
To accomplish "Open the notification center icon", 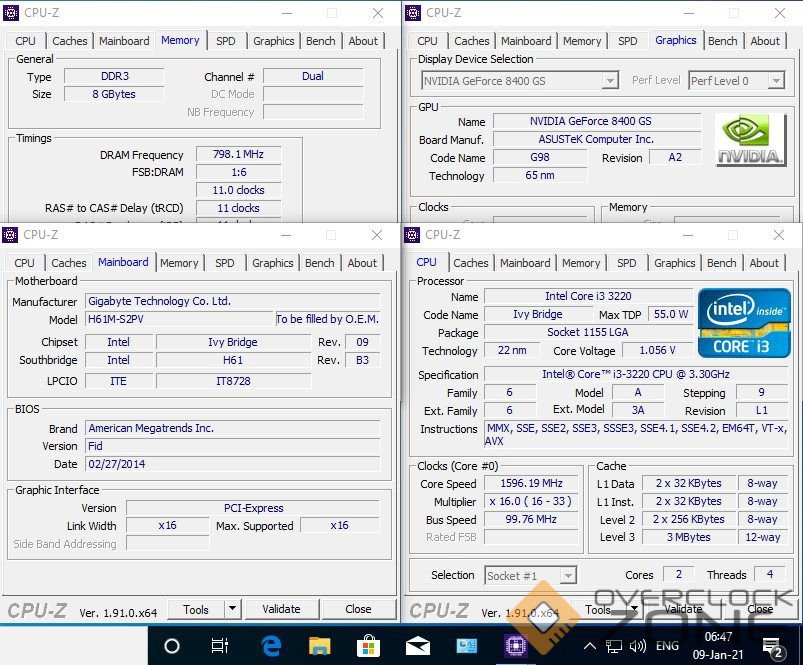I will coord(773,646).
